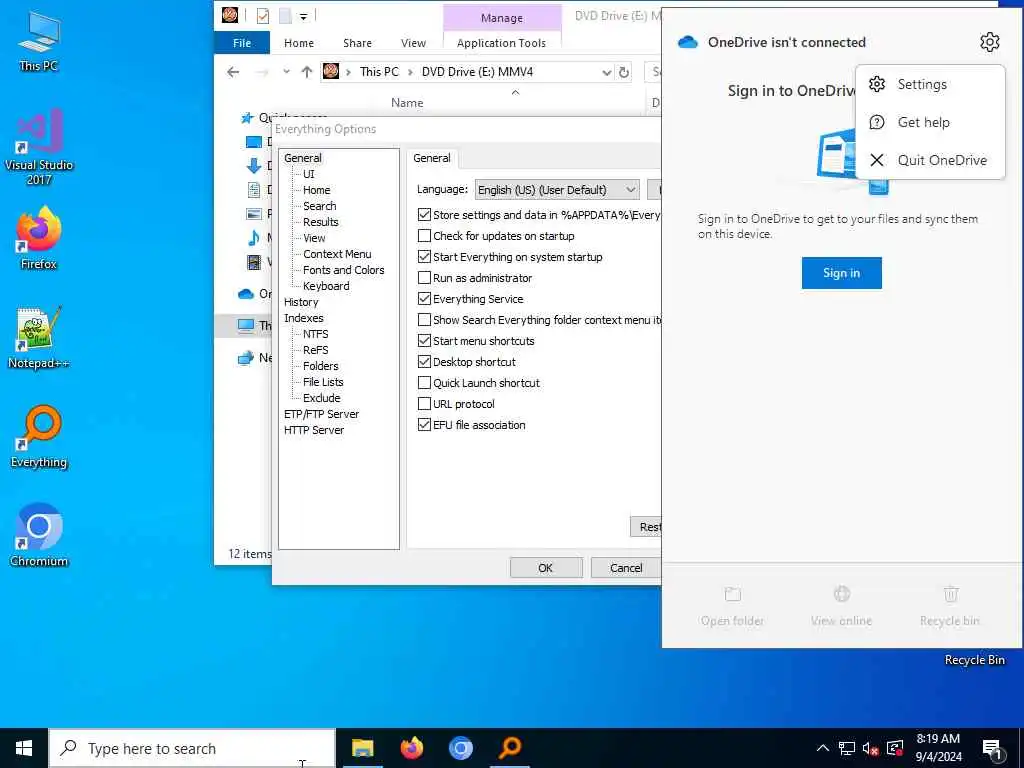Click Explorer back arrow
Viewport: 1024px width, 768px height.
(233, 72)
